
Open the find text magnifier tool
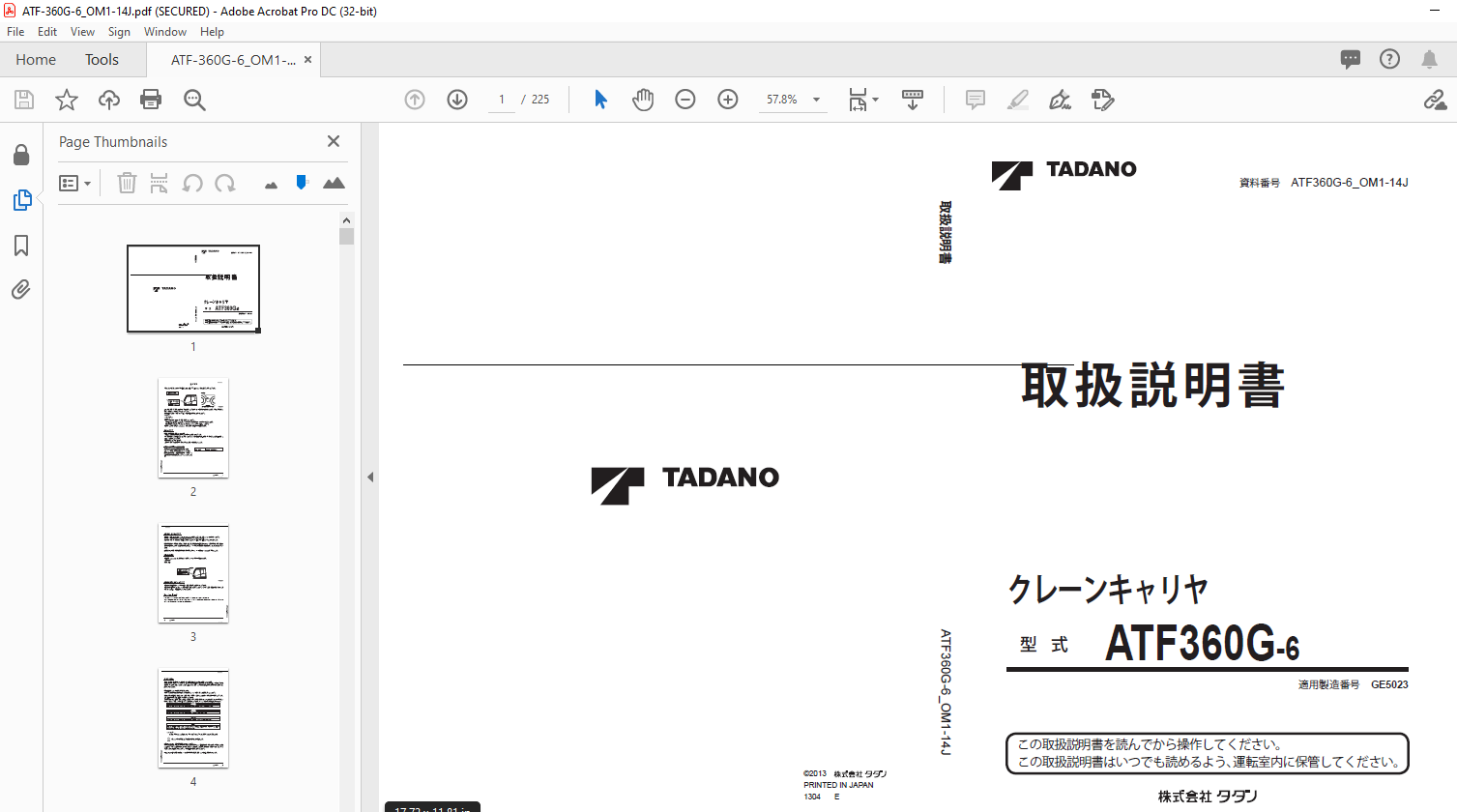194,100
